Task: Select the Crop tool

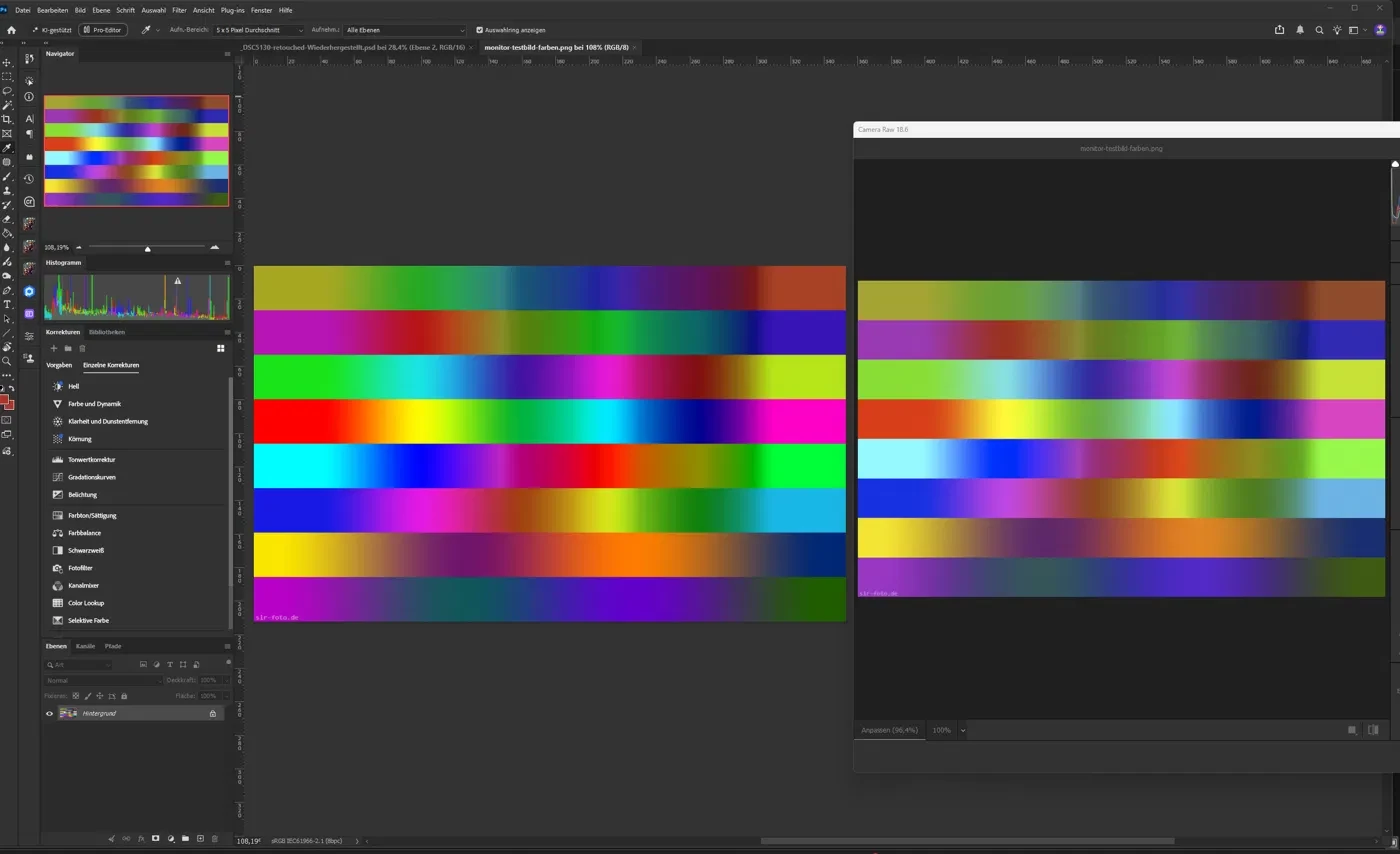Action: pos(7,119)
